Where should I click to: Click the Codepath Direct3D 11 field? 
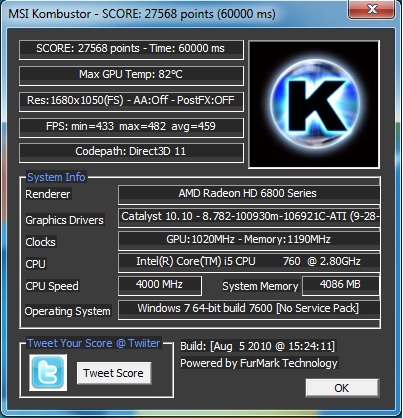[x=131, y=153]
